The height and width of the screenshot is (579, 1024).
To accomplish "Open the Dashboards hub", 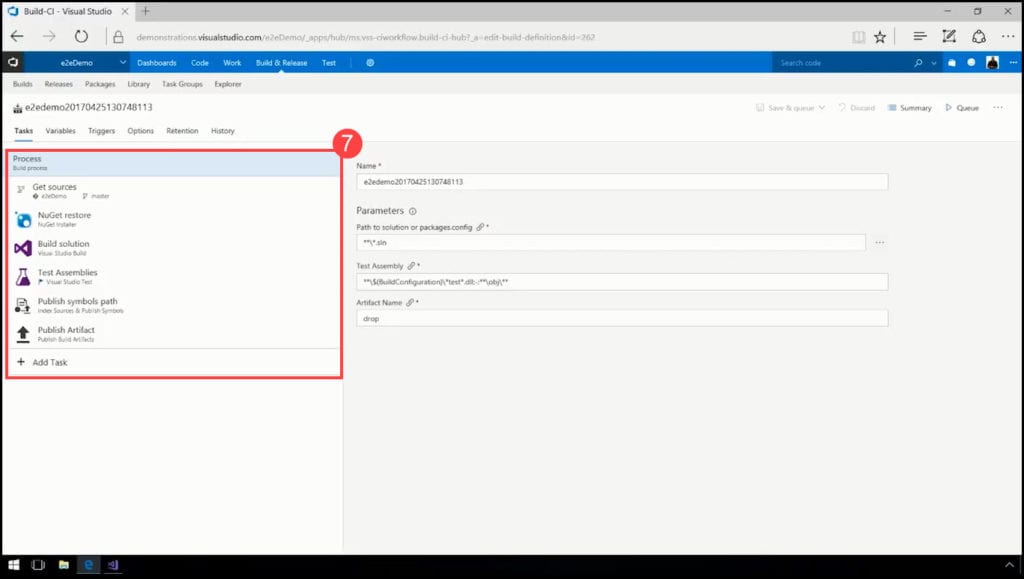I will (157, 63).
